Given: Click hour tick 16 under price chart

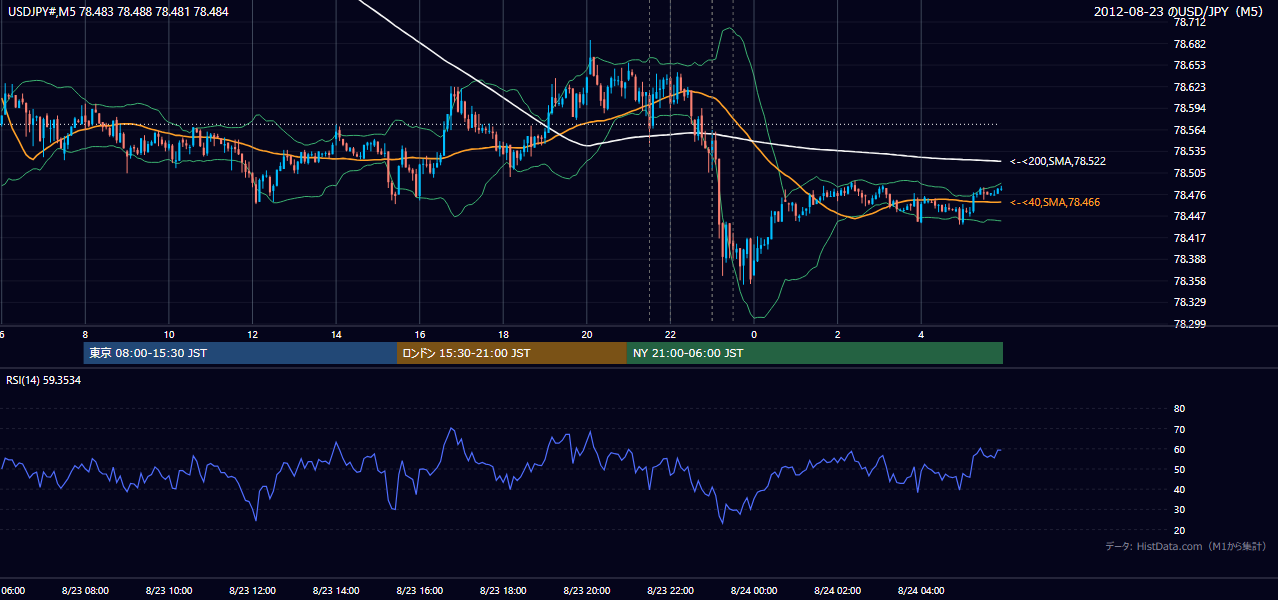Looking at the screenshot, I should click(420, 335).
